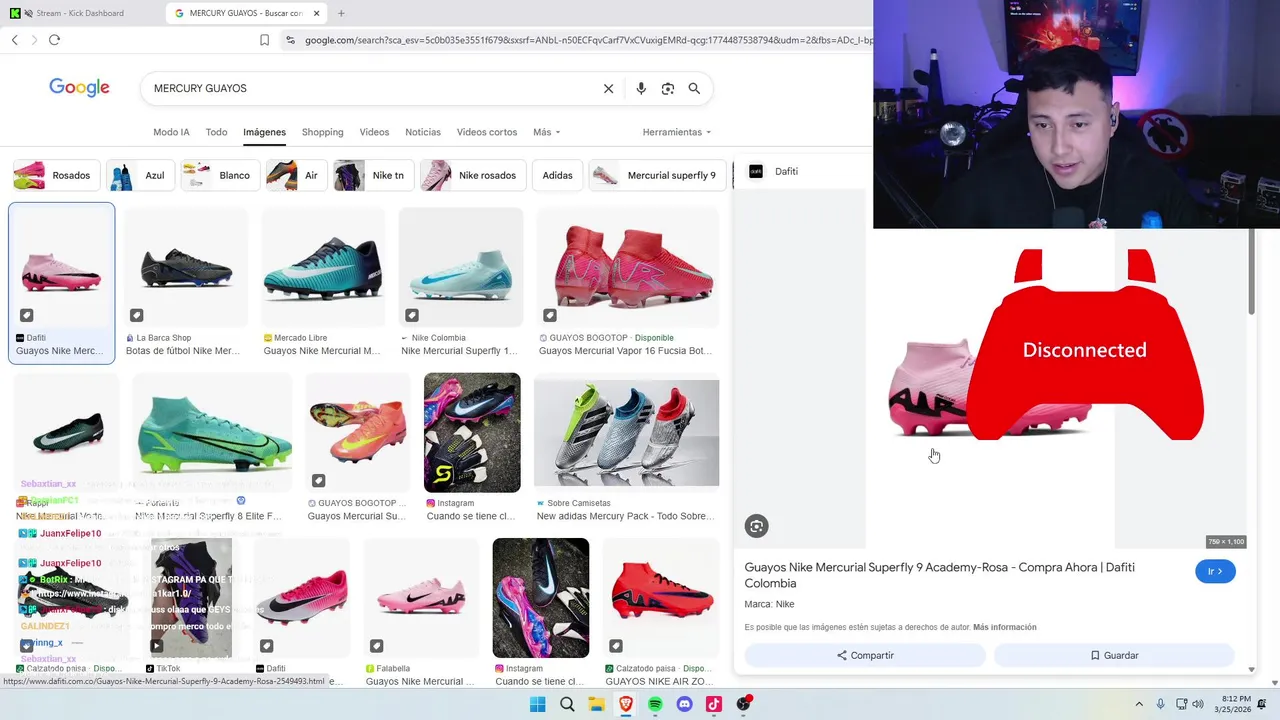Filter images by Azul chip

(x=139, y=175)
